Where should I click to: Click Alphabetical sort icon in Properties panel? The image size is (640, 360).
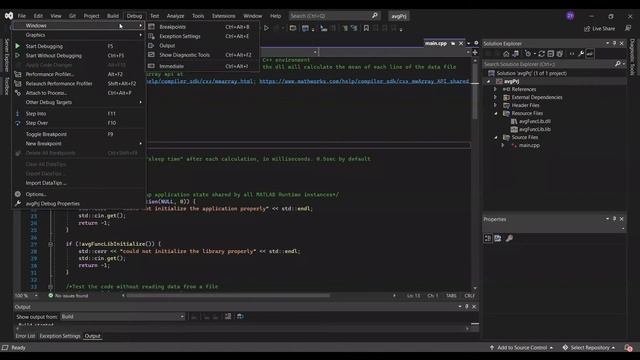[498, 238]
